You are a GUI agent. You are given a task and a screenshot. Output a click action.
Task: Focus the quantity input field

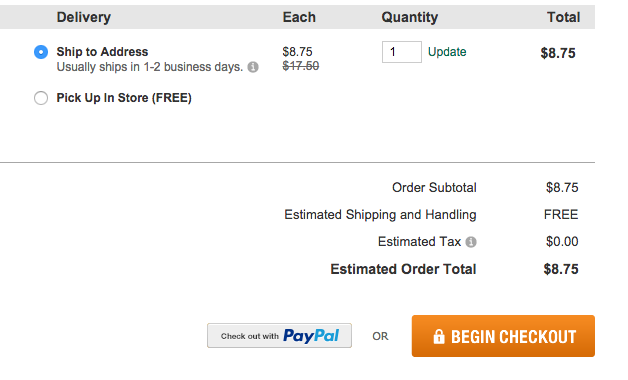coord(402,52)
